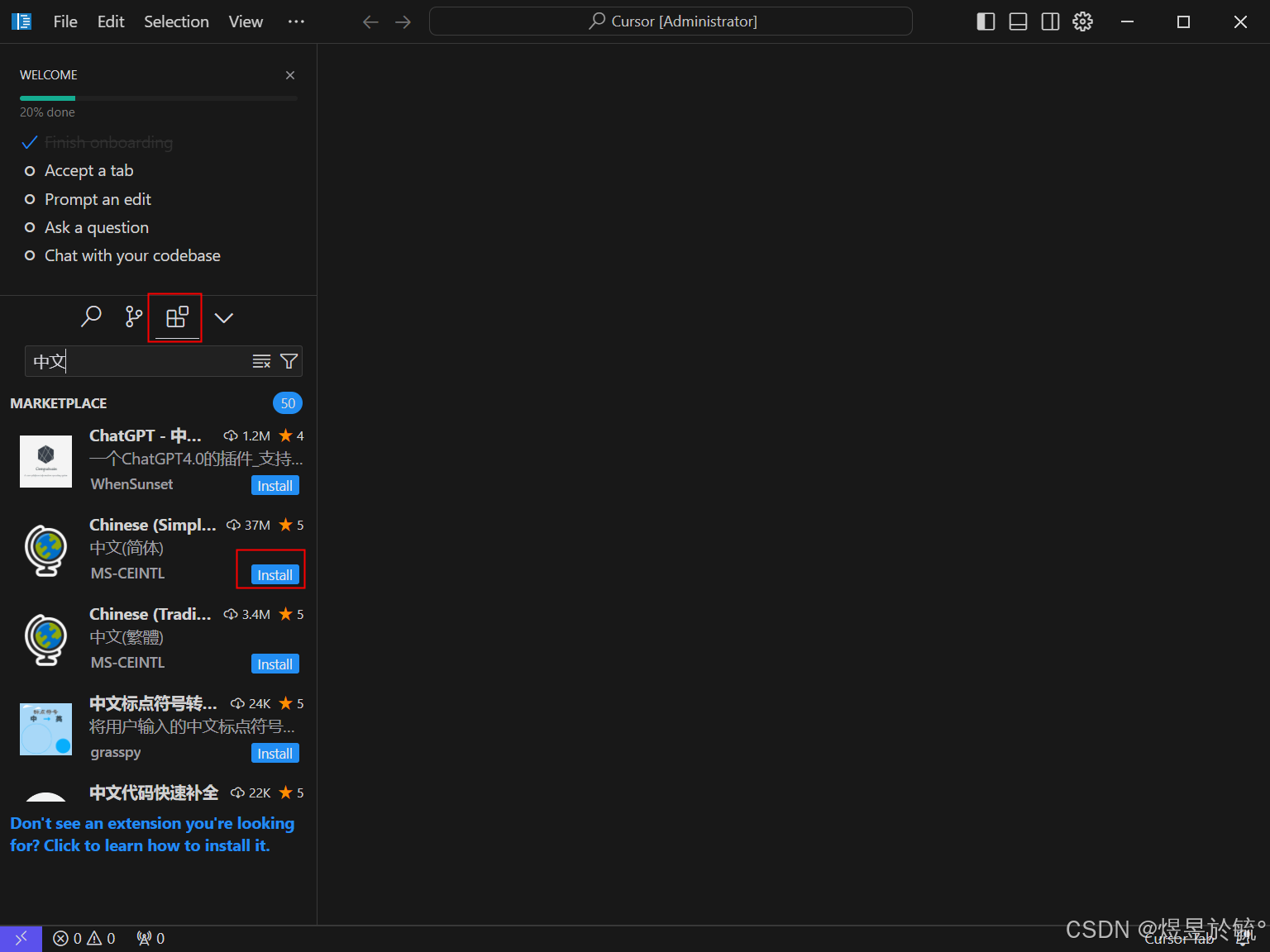
Task: Click the 50 marketplace results badge
Action: coord(288,403)
